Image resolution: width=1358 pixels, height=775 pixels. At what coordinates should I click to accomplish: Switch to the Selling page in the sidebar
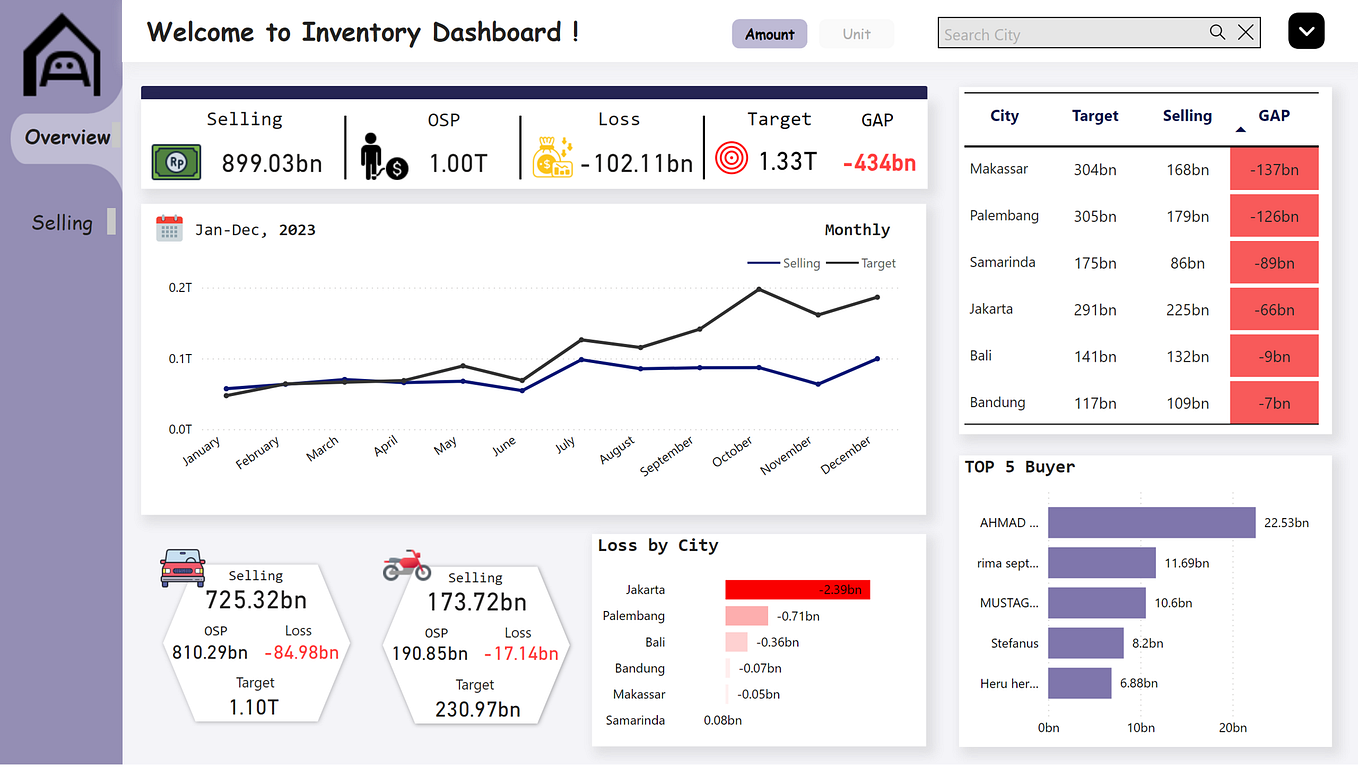click(62, 222)
